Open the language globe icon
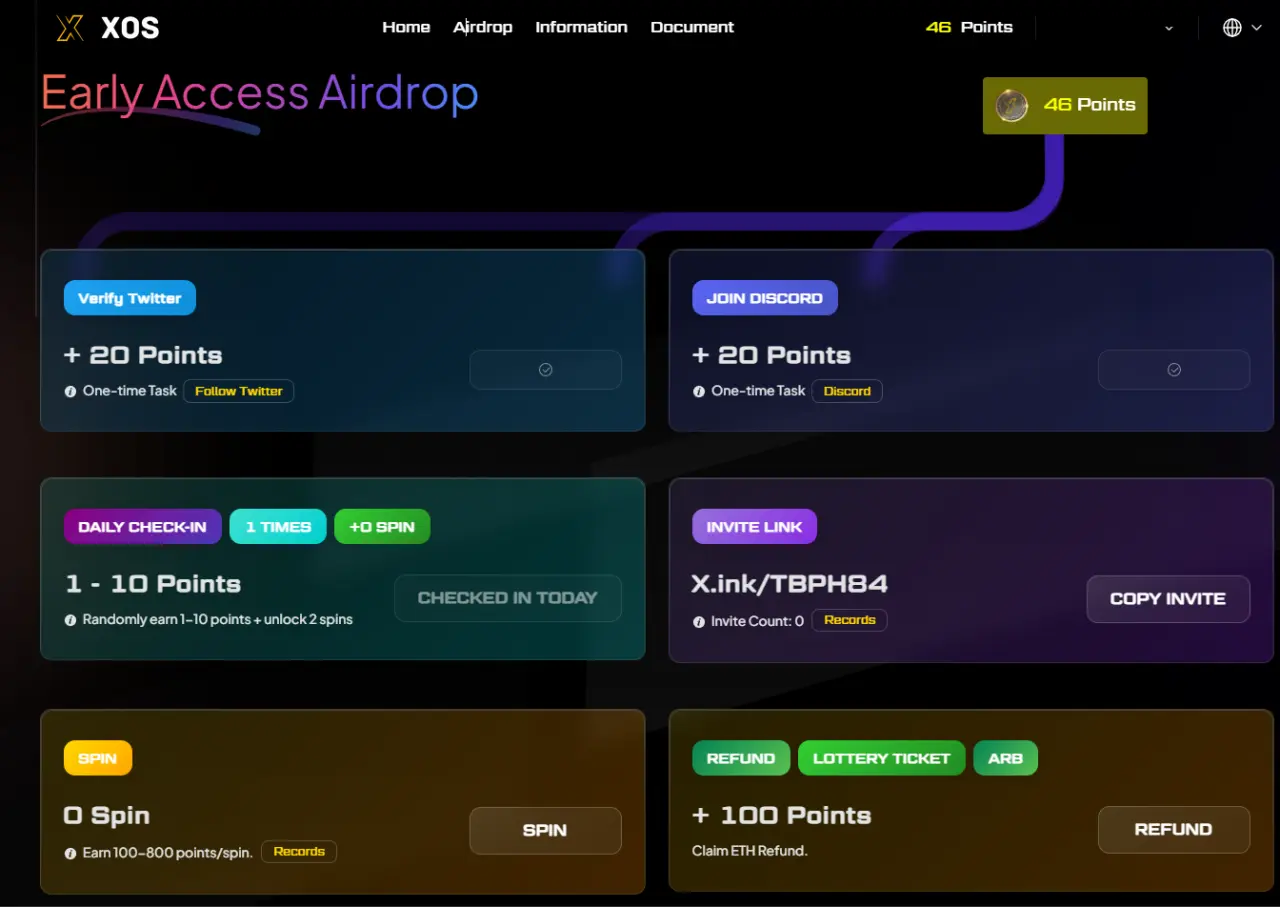Screen dimensions: 1280x907 (x=1232, y=28)
